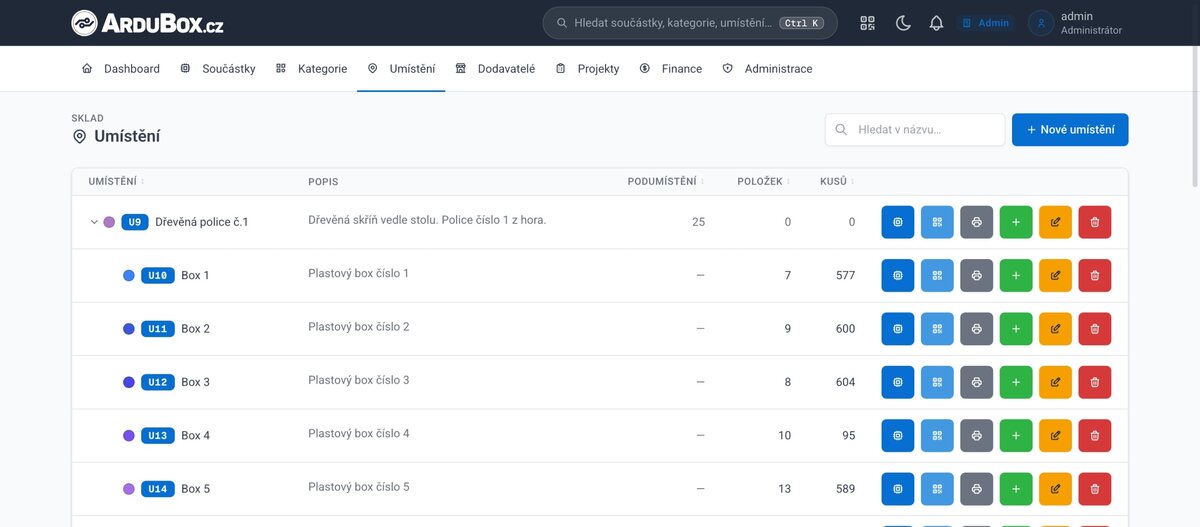The image size is (1200, 527).
Task: Toggle dark mode with moon icon
Action: pos(903,23)
